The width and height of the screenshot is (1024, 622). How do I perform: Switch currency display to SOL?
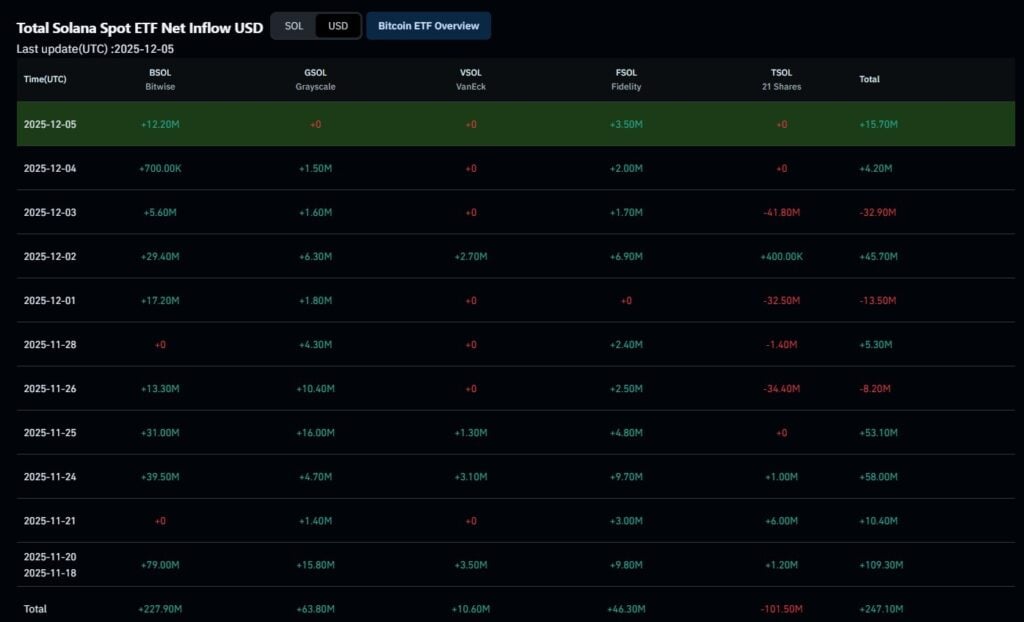click(293, 26)
